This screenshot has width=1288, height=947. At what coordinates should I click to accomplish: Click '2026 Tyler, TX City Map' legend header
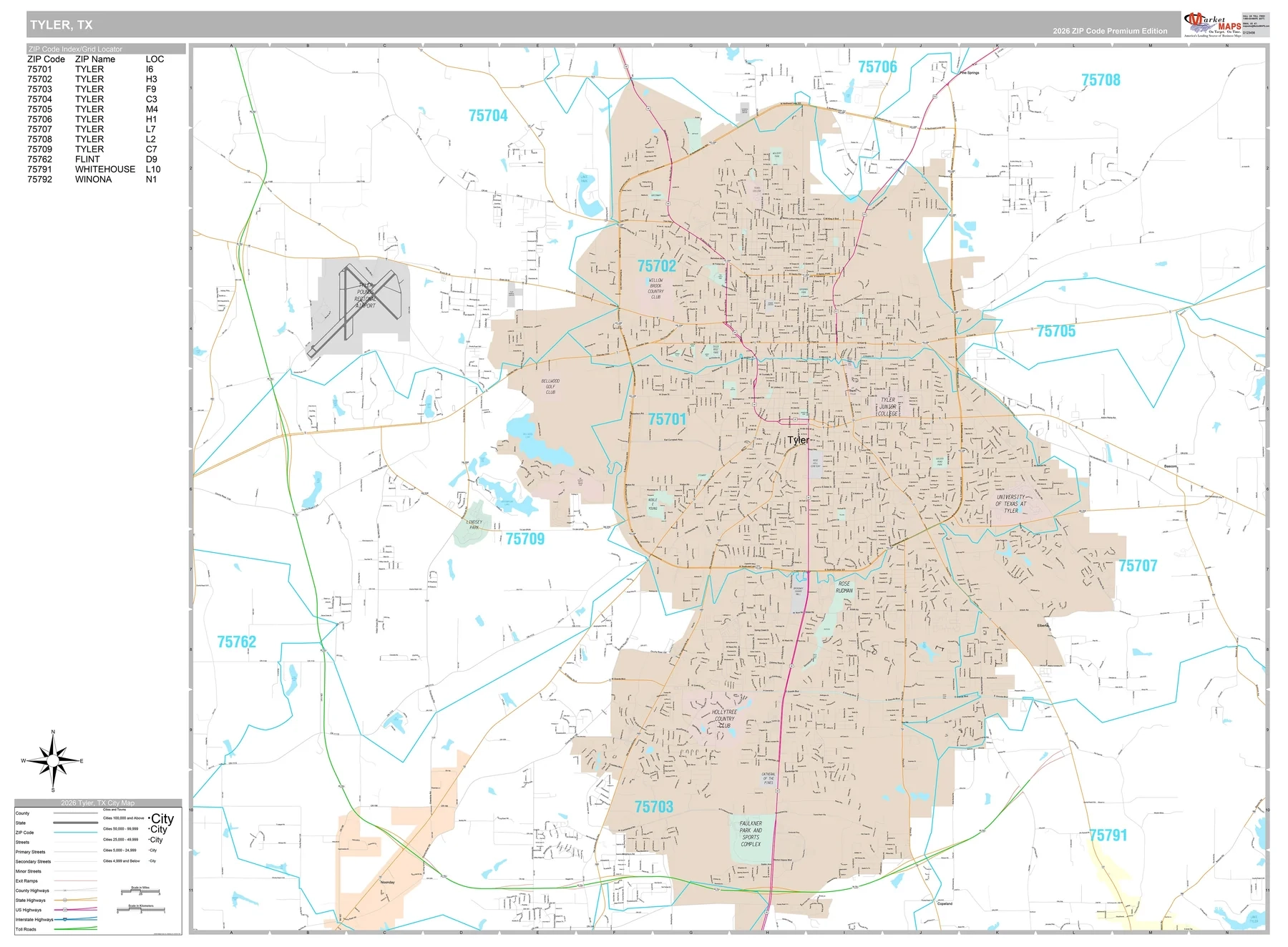point(97,803)
